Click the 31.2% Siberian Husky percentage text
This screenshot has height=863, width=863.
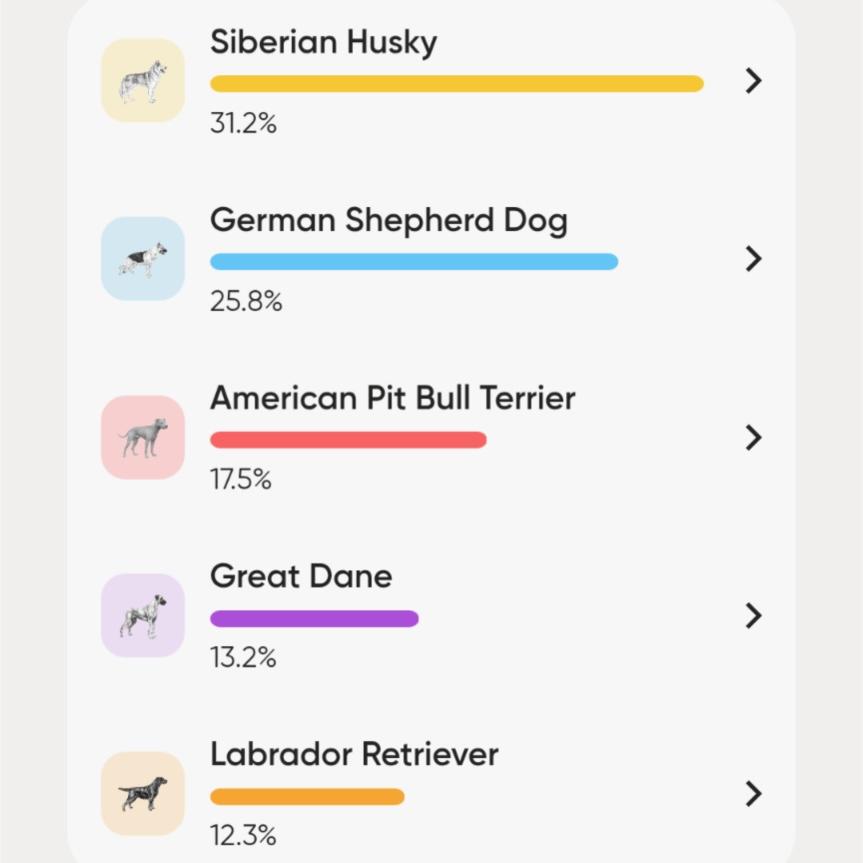click(x=243, y=124)
